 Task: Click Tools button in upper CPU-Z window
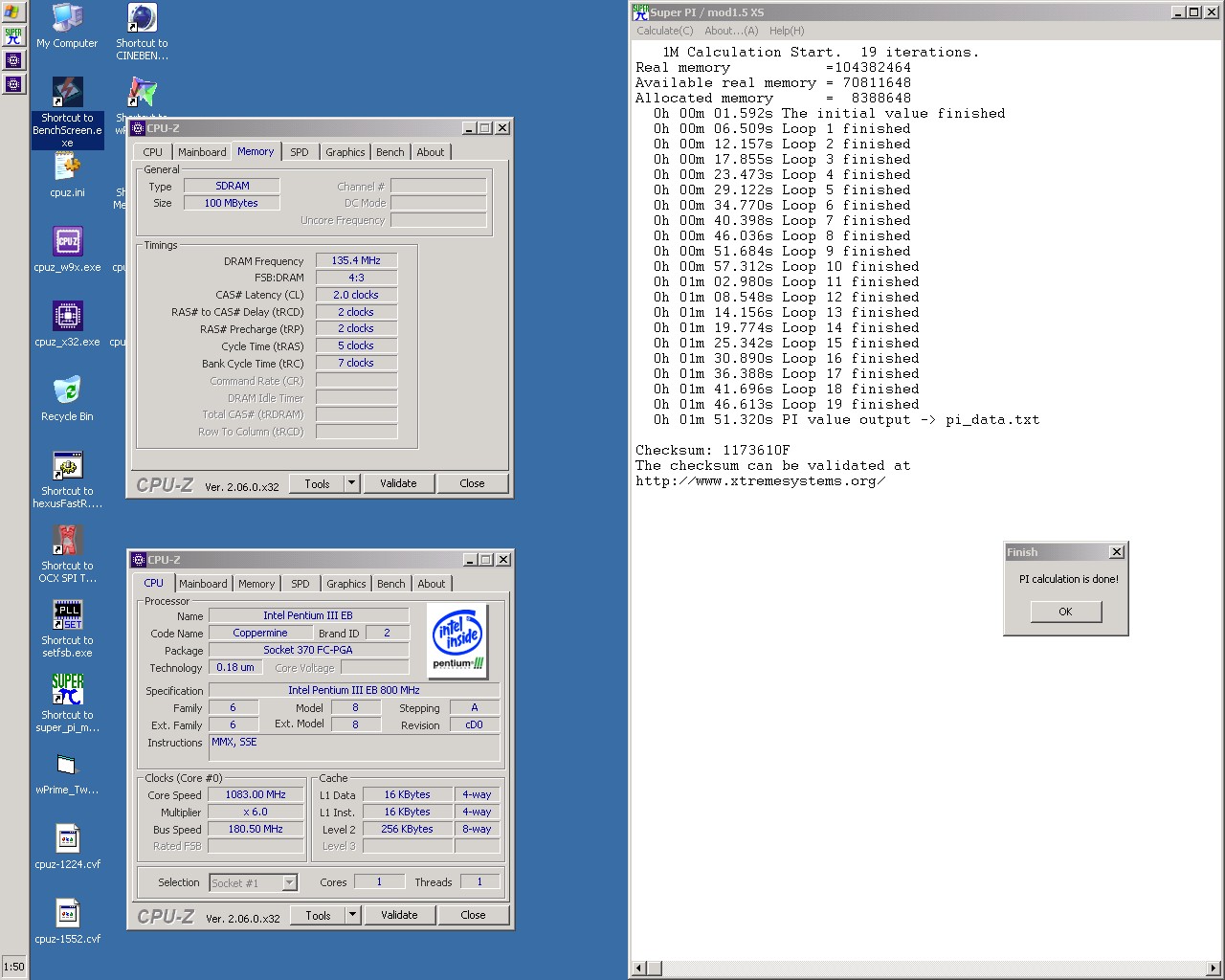pos(317,483)
